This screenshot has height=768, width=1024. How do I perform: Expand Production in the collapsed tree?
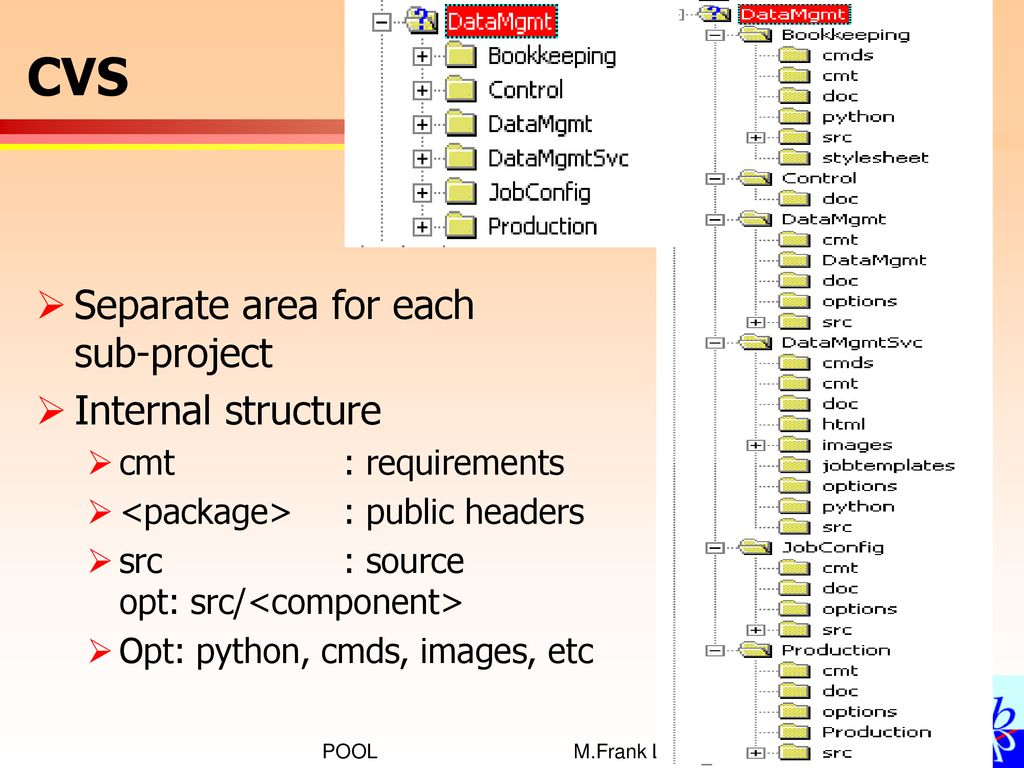(422, 227)
